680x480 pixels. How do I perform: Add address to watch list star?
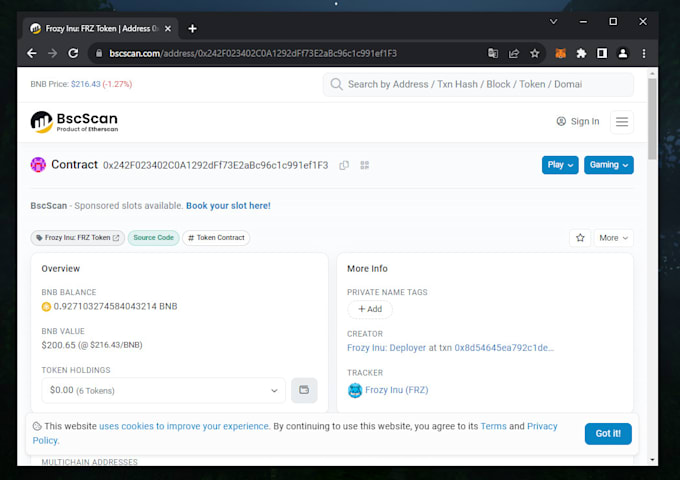click(580, 238)
